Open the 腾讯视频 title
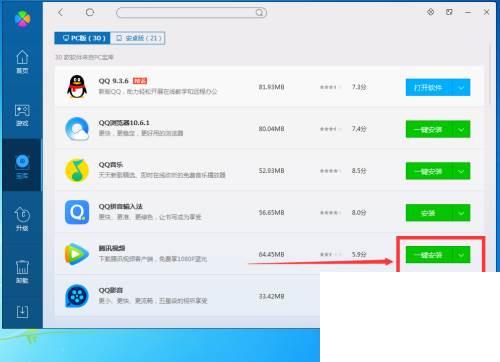Image resolution: width=500 pixels, height=362 pixels. pos(112,248)
